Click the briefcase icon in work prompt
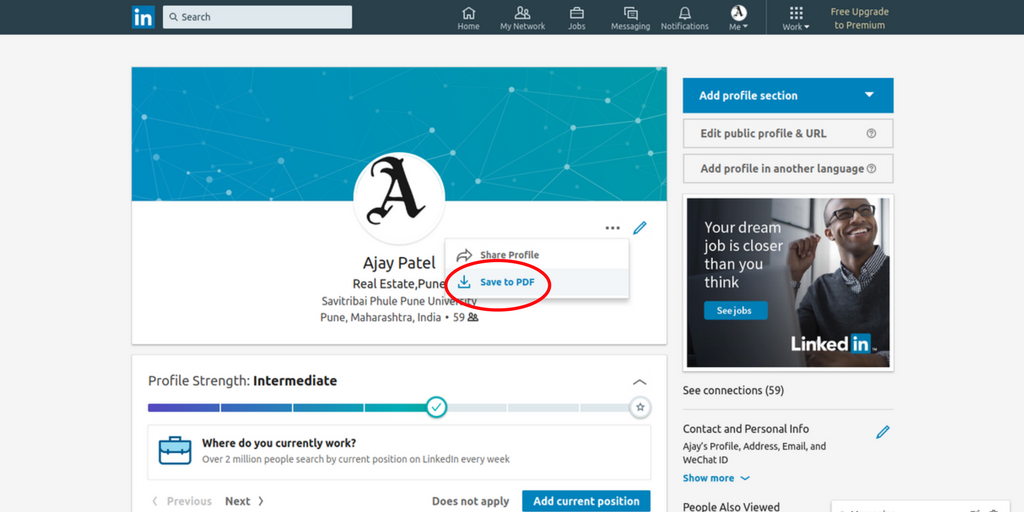The image size is (1024, 512). [175, 451]
